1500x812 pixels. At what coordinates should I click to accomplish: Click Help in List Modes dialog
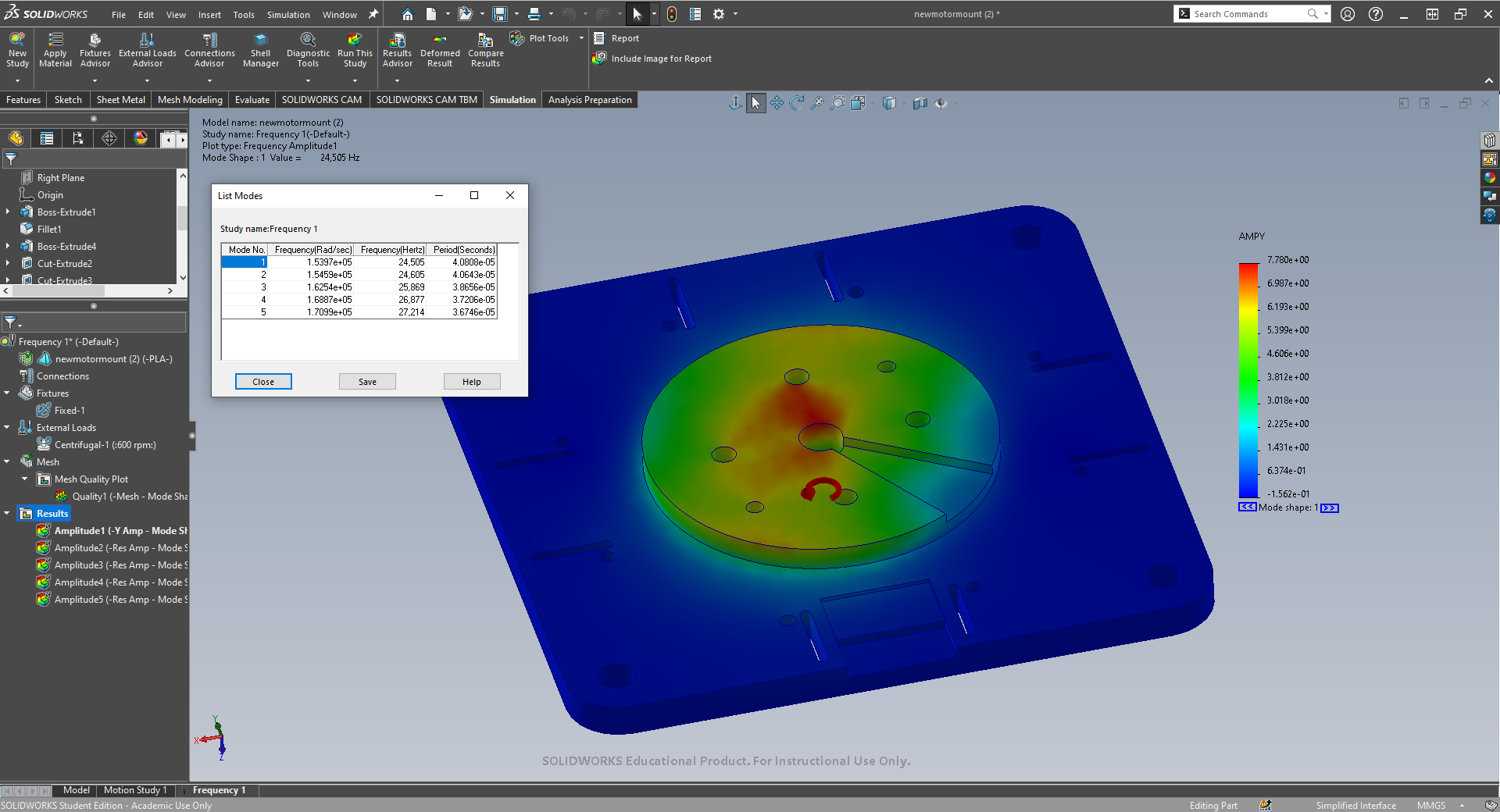(x=472, y=382)
